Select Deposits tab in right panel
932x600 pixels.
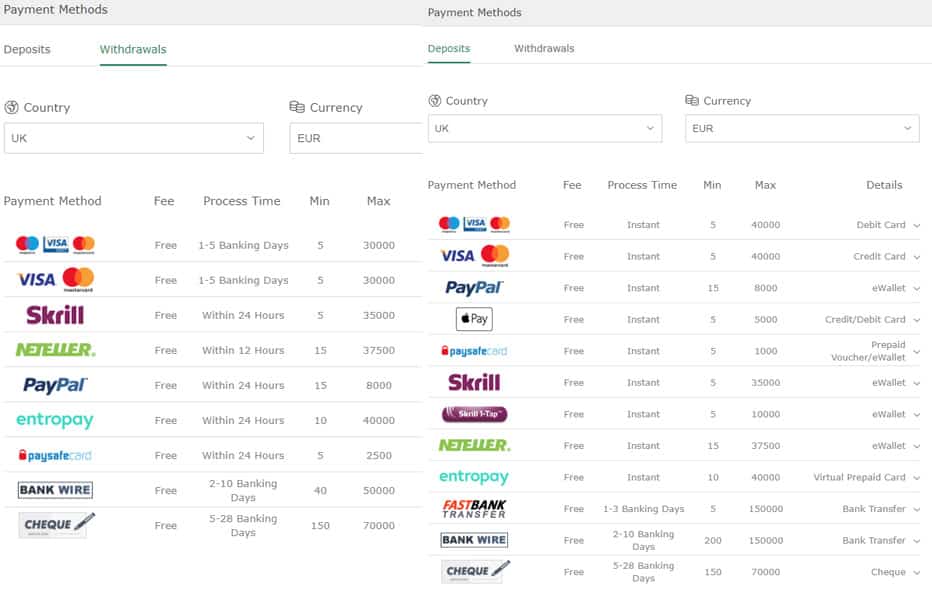[x=449, y=48]
